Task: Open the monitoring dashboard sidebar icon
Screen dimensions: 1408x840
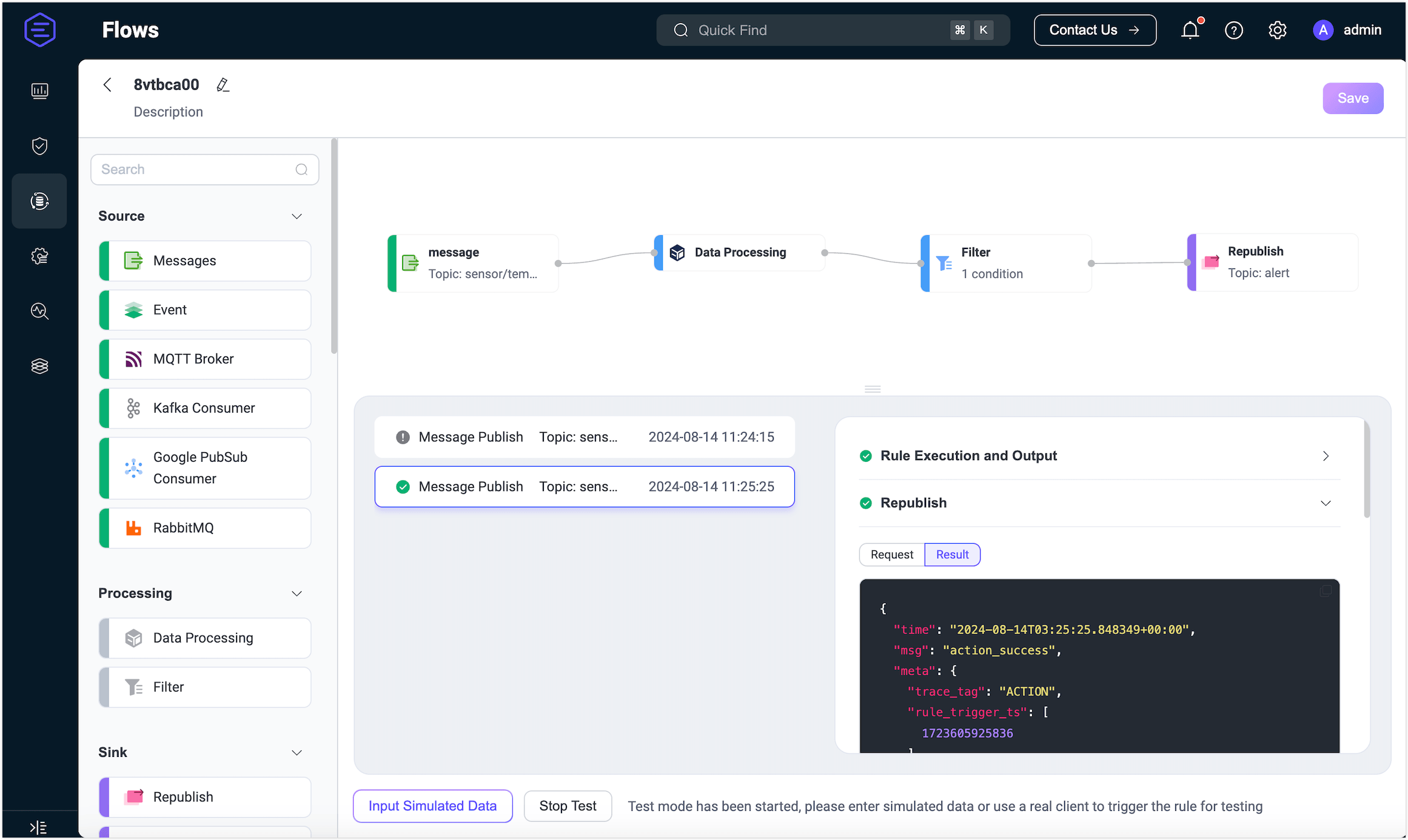Action: (x=39, y=91)
